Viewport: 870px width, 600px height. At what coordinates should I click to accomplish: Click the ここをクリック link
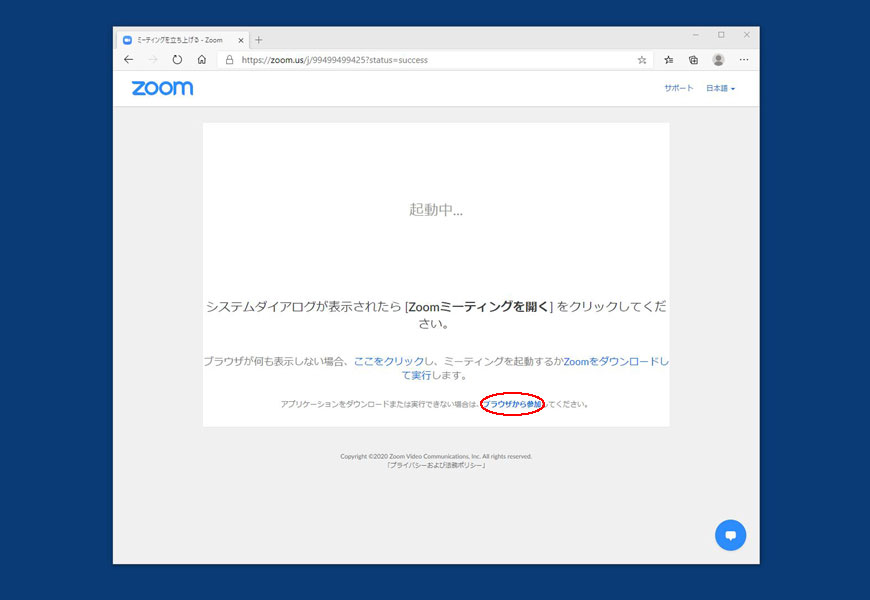pos(389,361)
